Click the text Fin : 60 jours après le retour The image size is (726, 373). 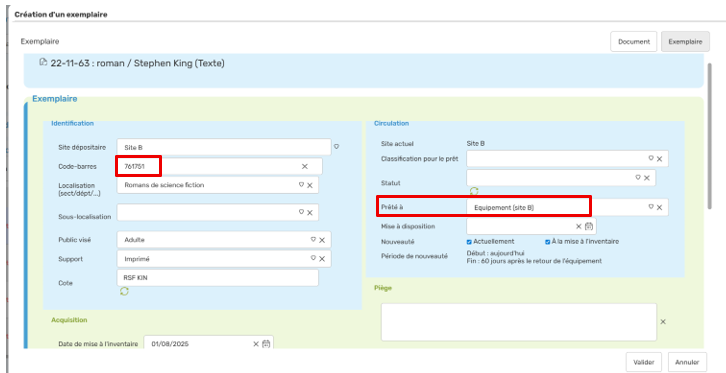tap(534, 261)
